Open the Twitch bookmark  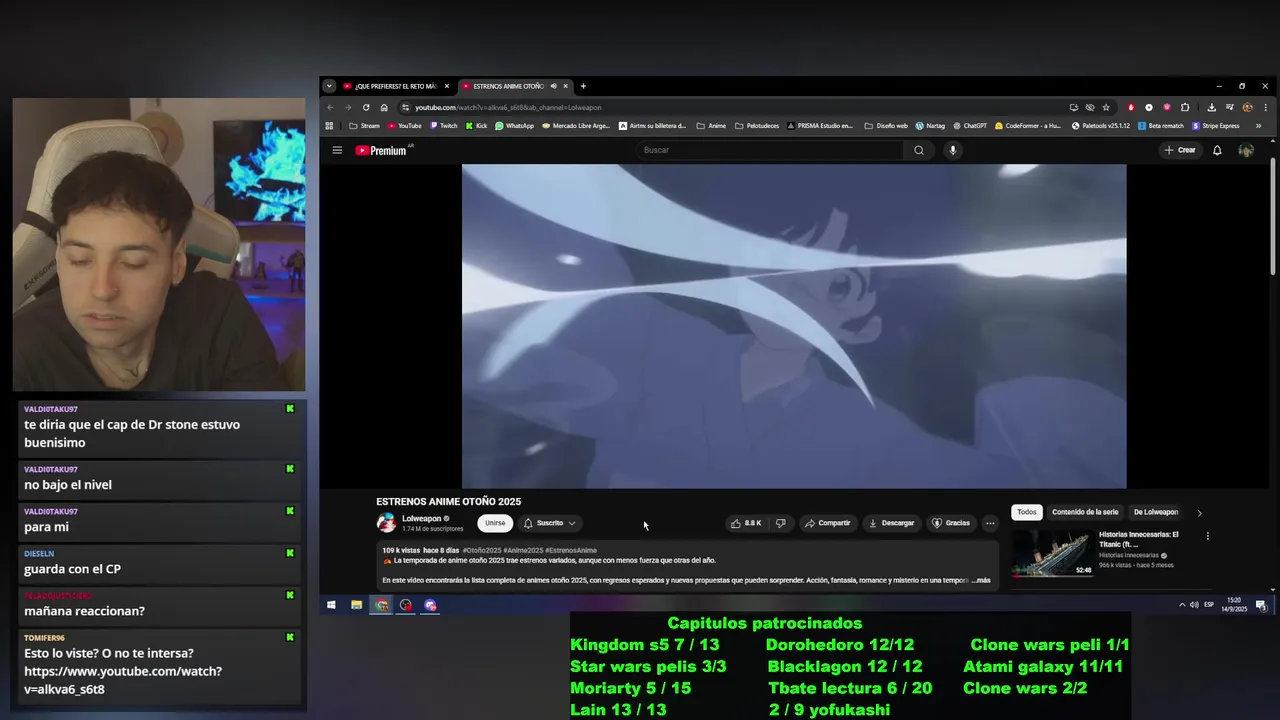(x=443, y=126)
